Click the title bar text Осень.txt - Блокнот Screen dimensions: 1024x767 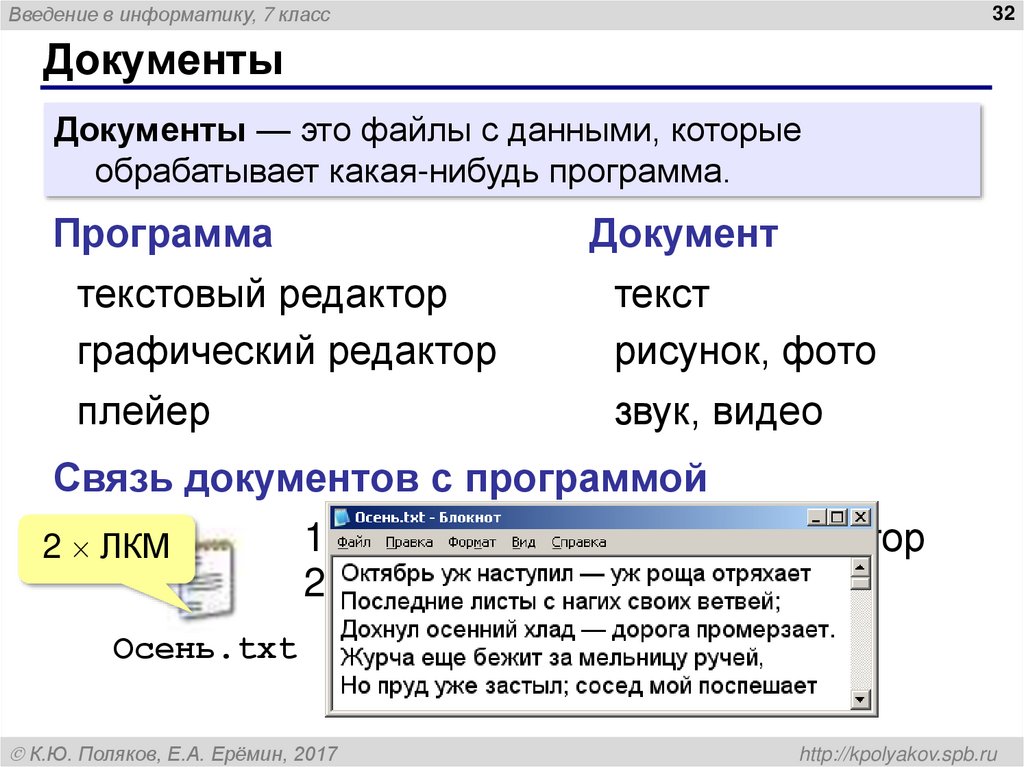point(430,517)
